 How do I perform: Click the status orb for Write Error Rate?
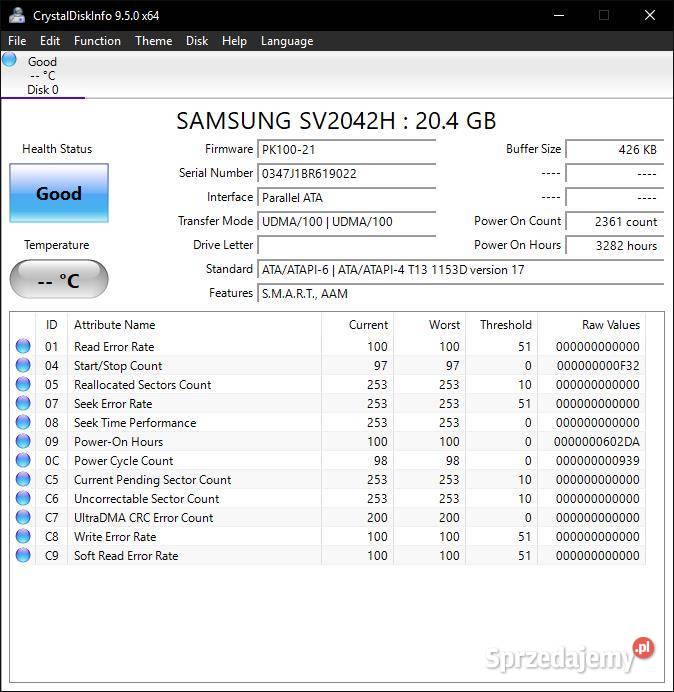(x=23, y=536)
